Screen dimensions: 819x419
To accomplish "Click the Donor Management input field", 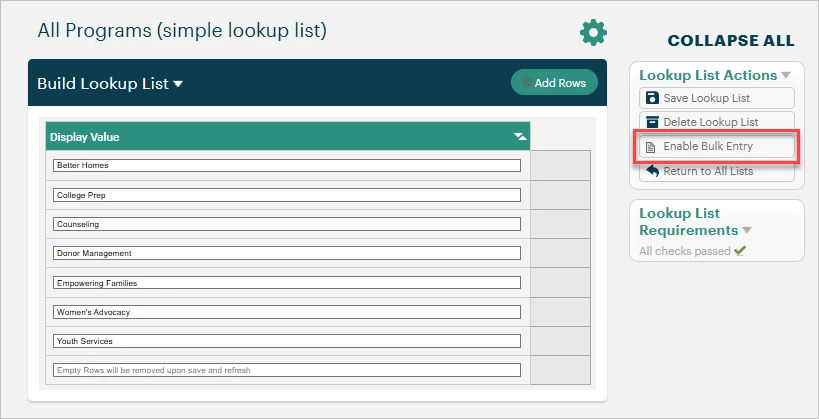I will 287,253.
